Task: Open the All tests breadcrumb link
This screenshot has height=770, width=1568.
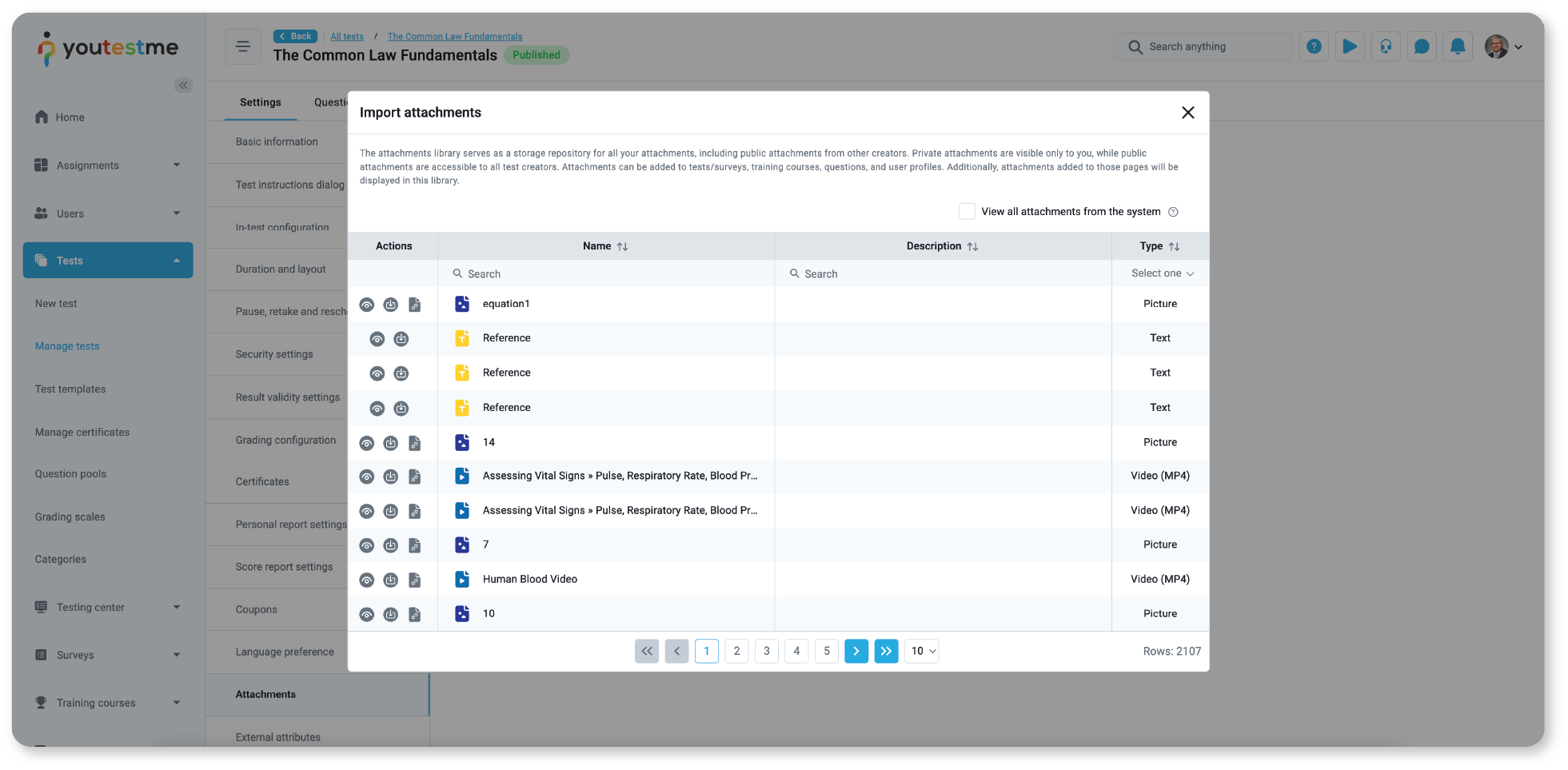Action: click(347, 36)
